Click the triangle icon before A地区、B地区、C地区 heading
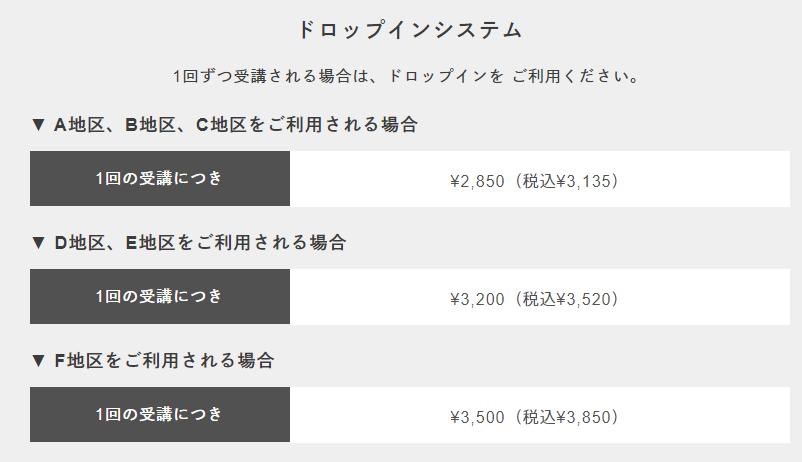The height and width of the screenshot is (462, 802). tap(38, 124)
